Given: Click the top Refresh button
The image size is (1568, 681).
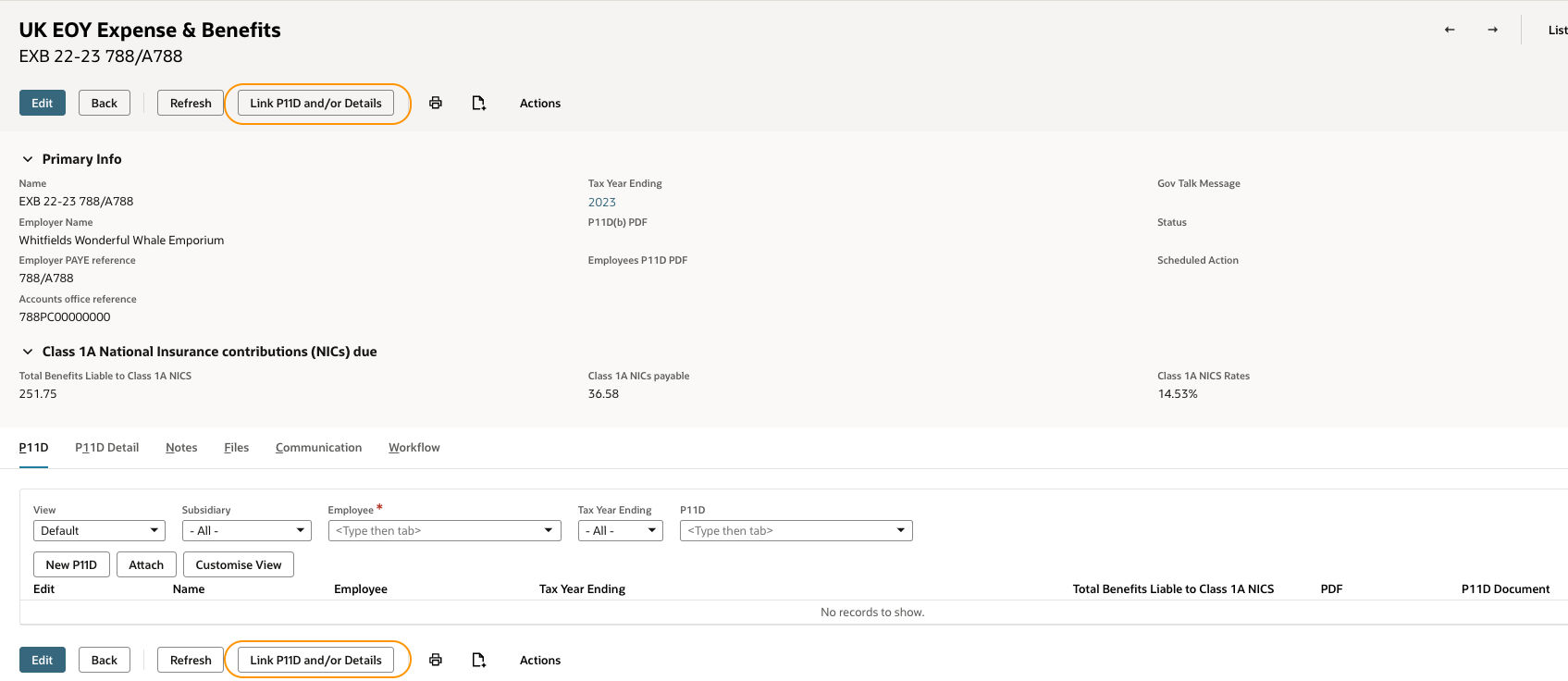Looking at the screenshot, I should tap(191, 103).
